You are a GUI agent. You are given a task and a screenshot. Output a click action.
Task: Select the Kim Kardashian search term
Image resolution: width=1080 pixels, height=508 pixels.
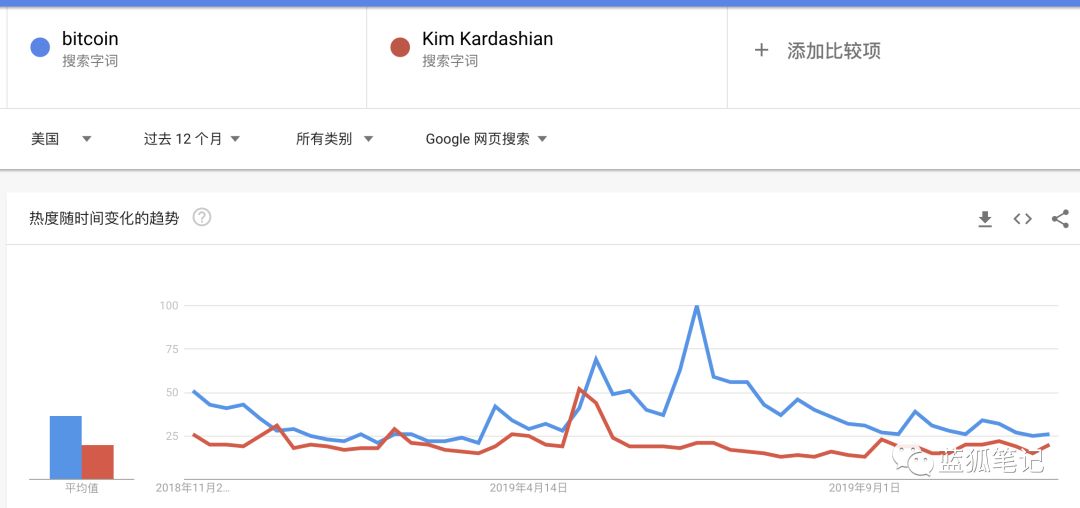pos(487,39)
